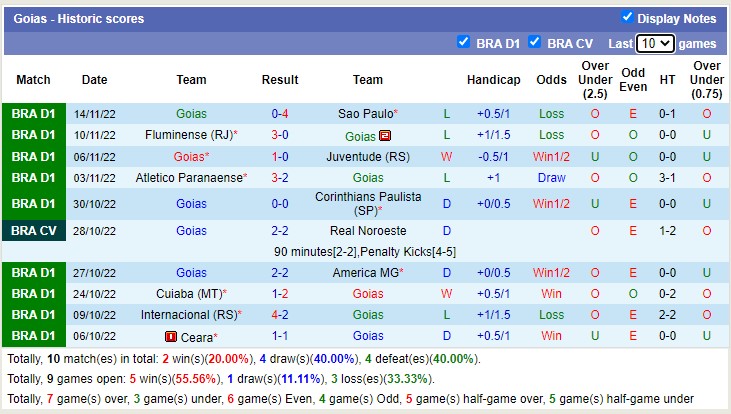The width and height of the screenshot is (731, 414).
Task: Click the red card icon before Ceara
Action: pos(171,337)
